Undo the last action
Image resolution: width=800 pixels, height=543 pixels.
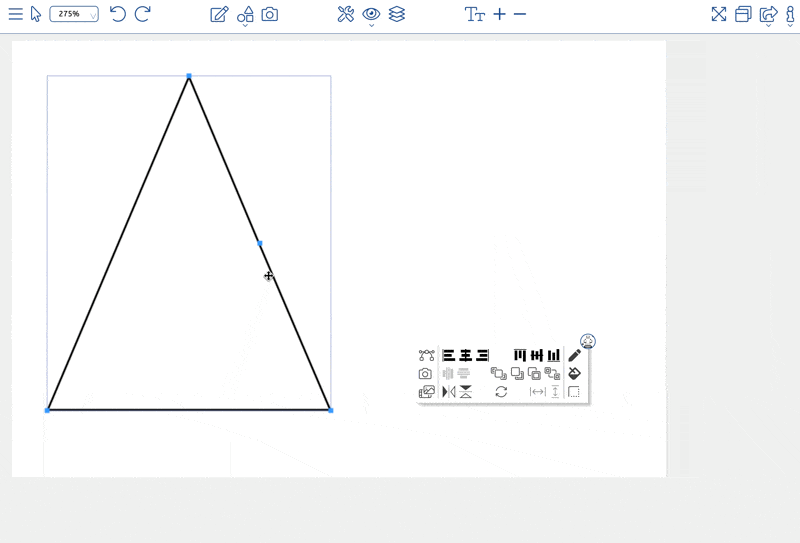pos(118,14)
